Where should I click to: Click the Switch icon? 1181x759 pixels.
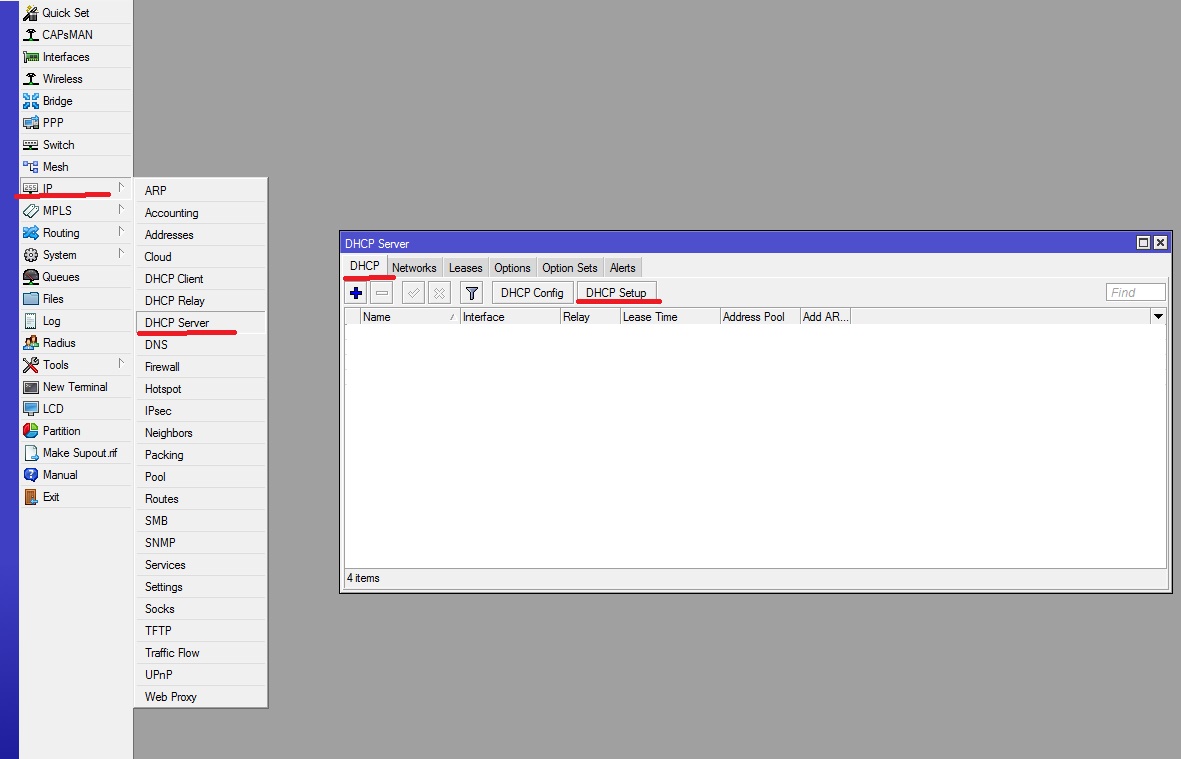coord(31,145)
